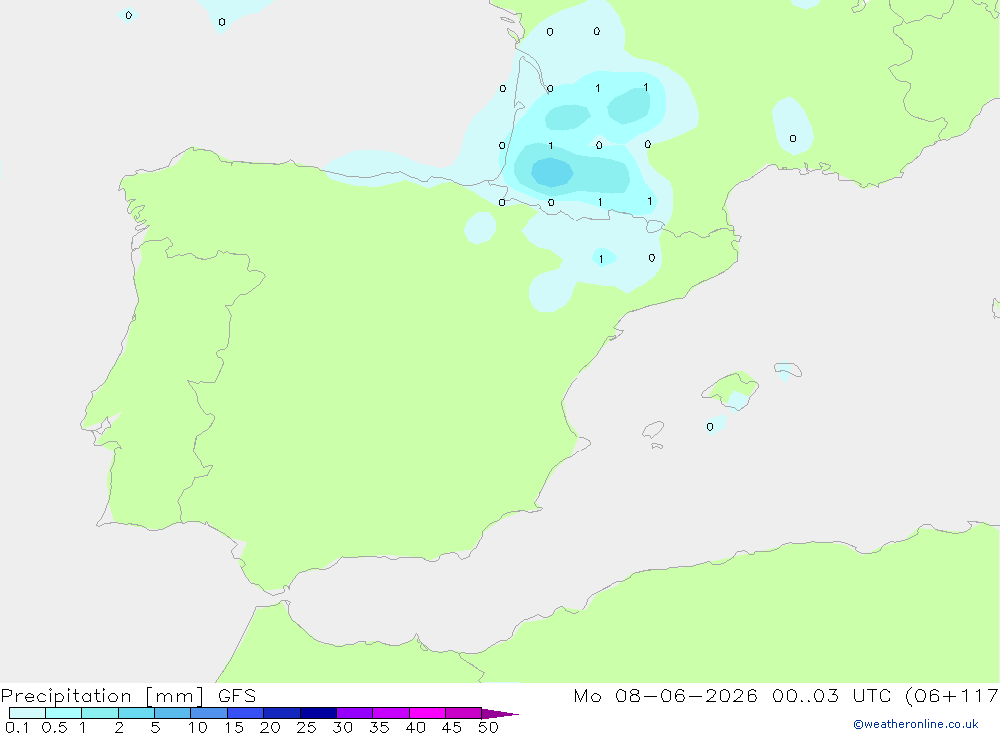Click the '35' legend scale label
Image resolution: width=1000 pixels, height=733 pixels.
point(379,727)
